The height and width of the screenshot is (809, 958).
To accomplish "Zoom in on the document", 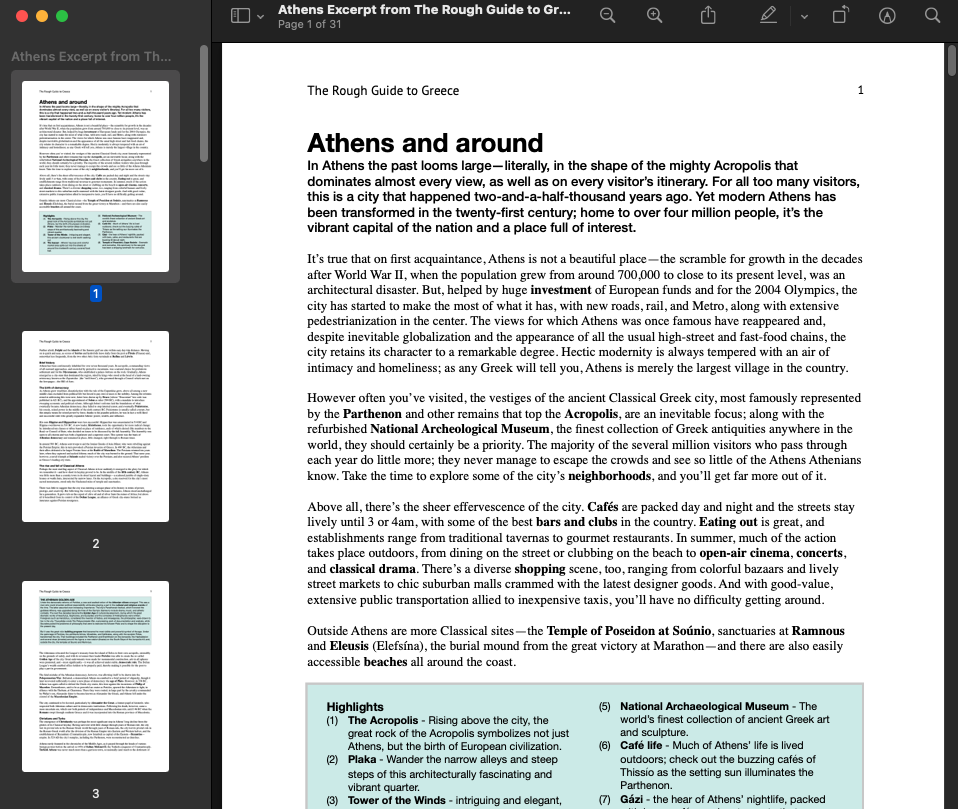I will coord(654,16).
